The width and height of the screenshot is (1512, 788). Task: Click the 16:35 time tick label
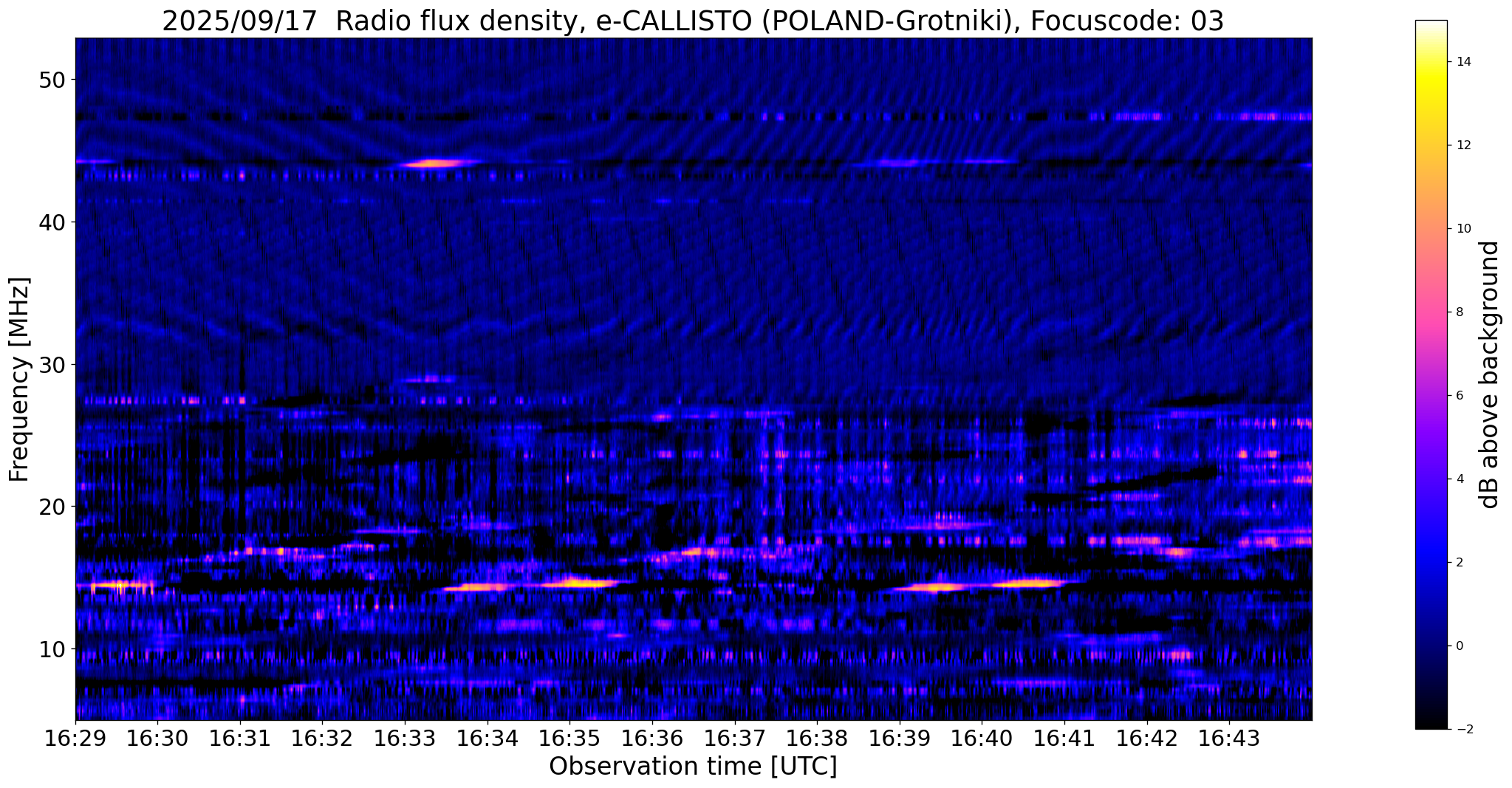pos(569,739)
